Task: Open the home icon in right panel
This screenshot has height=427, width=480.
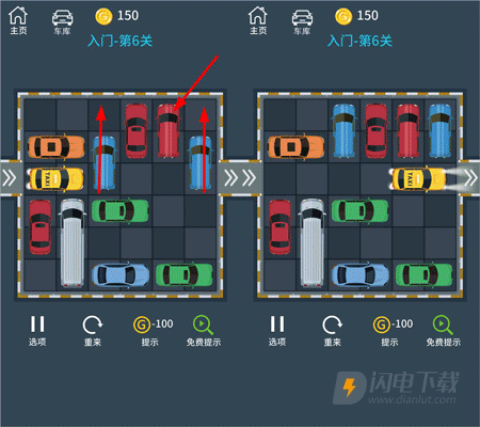Action: click(258, 20)
